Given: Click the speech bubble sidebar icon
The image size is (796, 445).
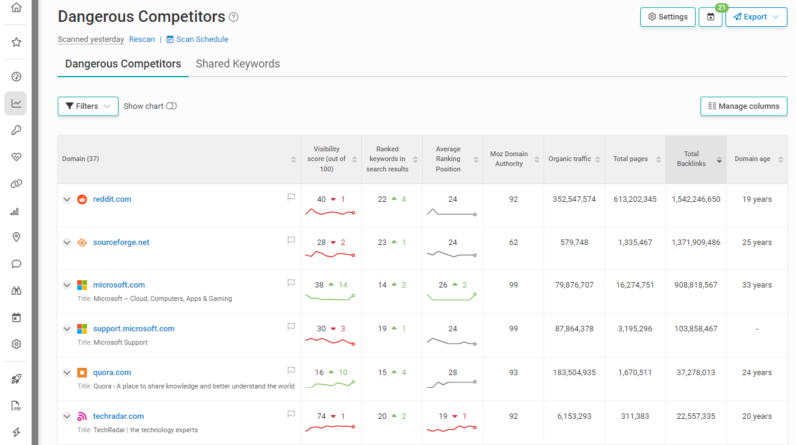Looking at the screenshot, I should coord(16,264).
